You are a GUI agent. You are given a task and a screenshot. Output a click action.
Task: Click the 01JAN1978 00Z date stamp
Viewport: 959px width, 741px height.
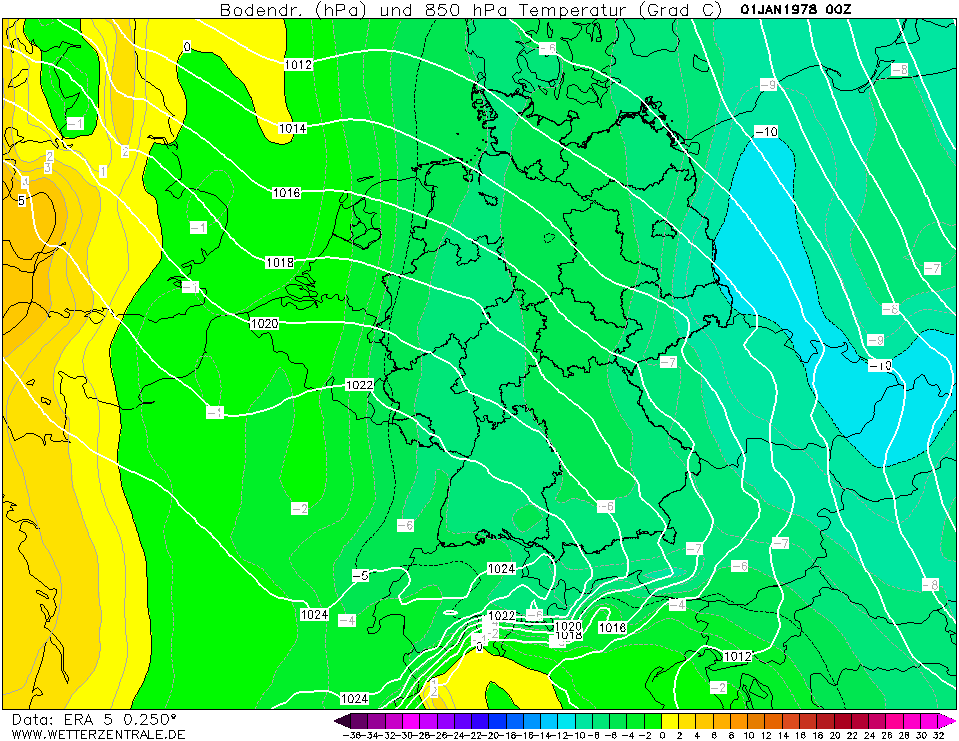click(796, 9)
